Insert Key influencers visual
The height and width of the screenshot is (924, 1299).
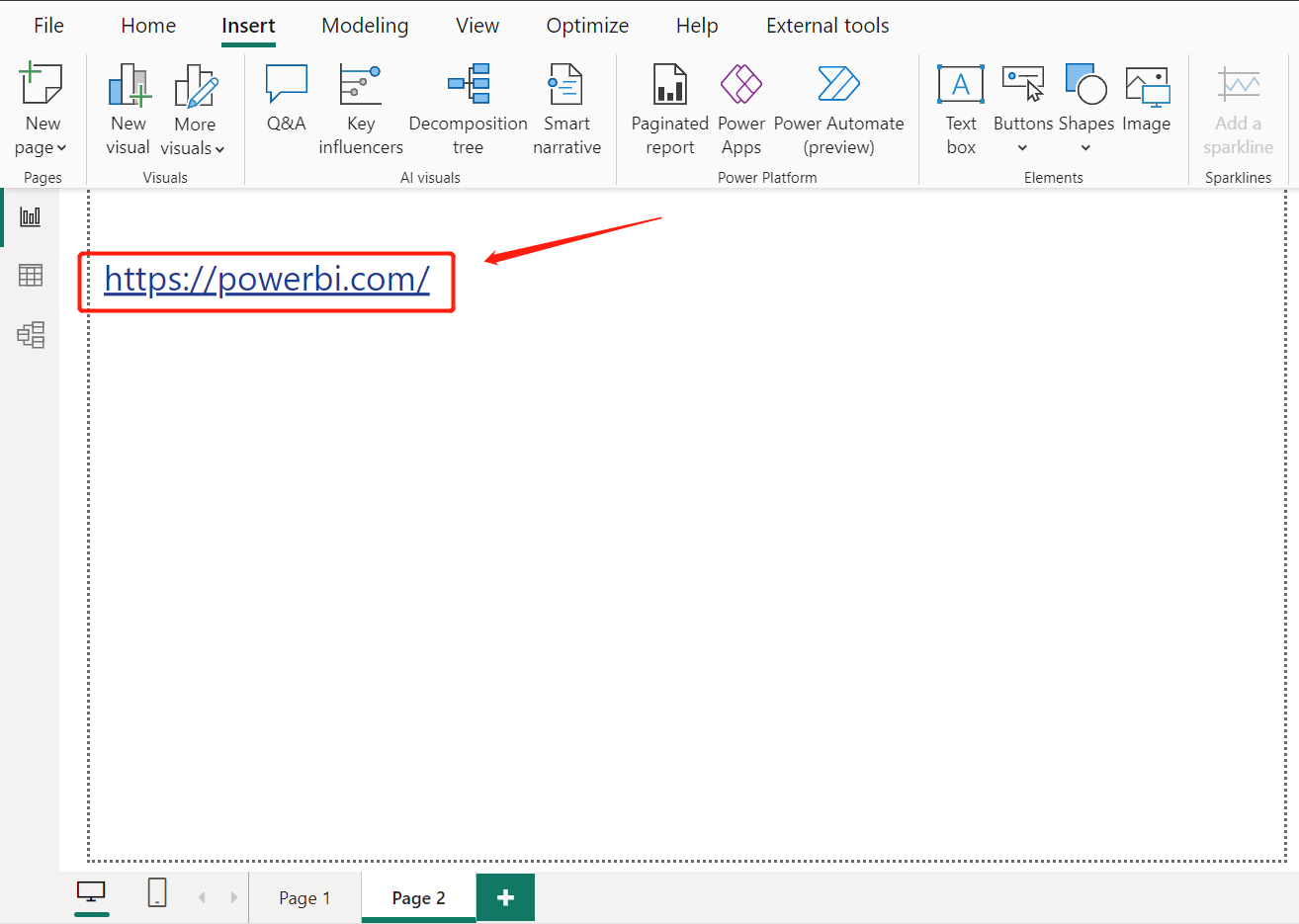[x=361, y=109]
